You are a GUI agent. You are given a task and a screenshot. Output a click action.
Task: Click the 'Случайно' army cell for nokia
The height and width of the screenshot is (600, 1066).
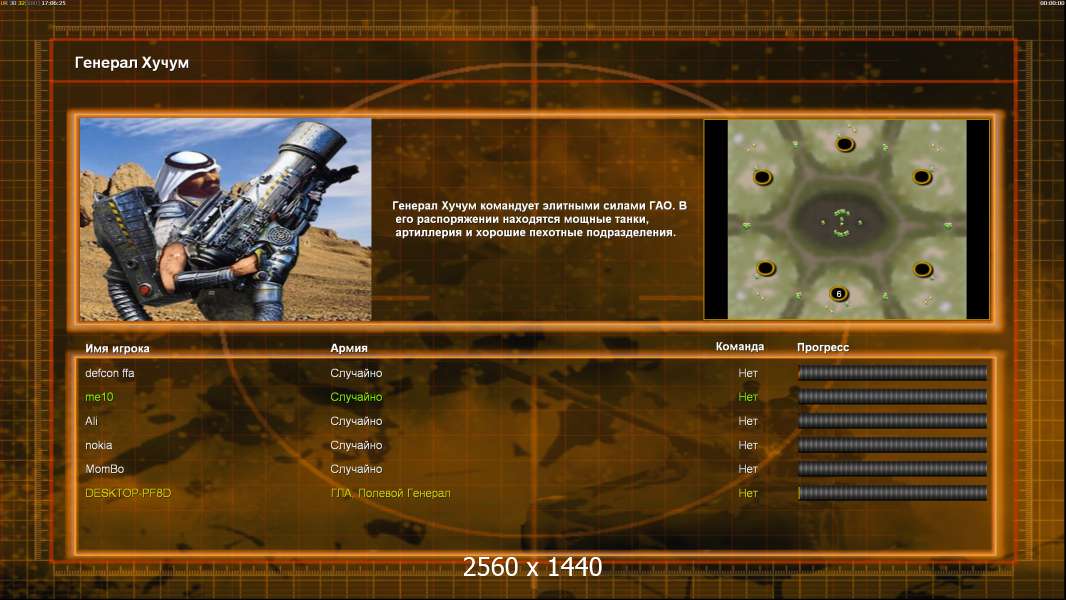pos(356,445)
